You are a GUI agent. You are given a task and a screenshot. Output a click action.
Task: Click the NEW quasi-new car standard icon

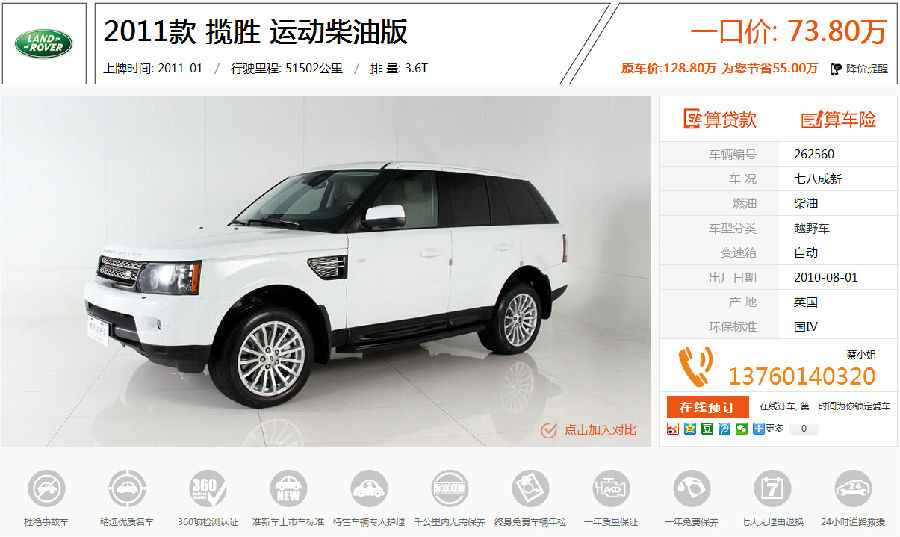tap(289, 489)
